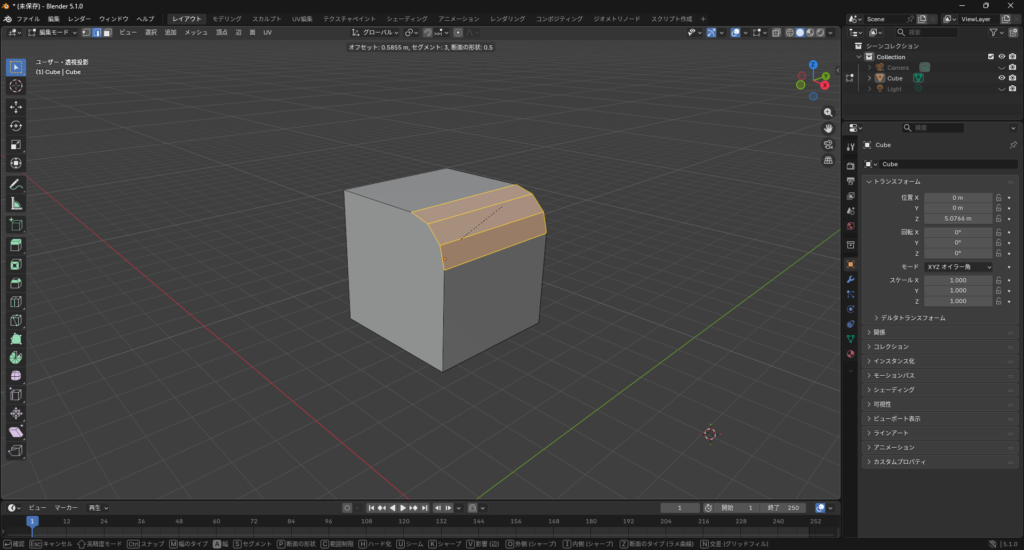Click the viewport zoom magnifier icon

828,113
